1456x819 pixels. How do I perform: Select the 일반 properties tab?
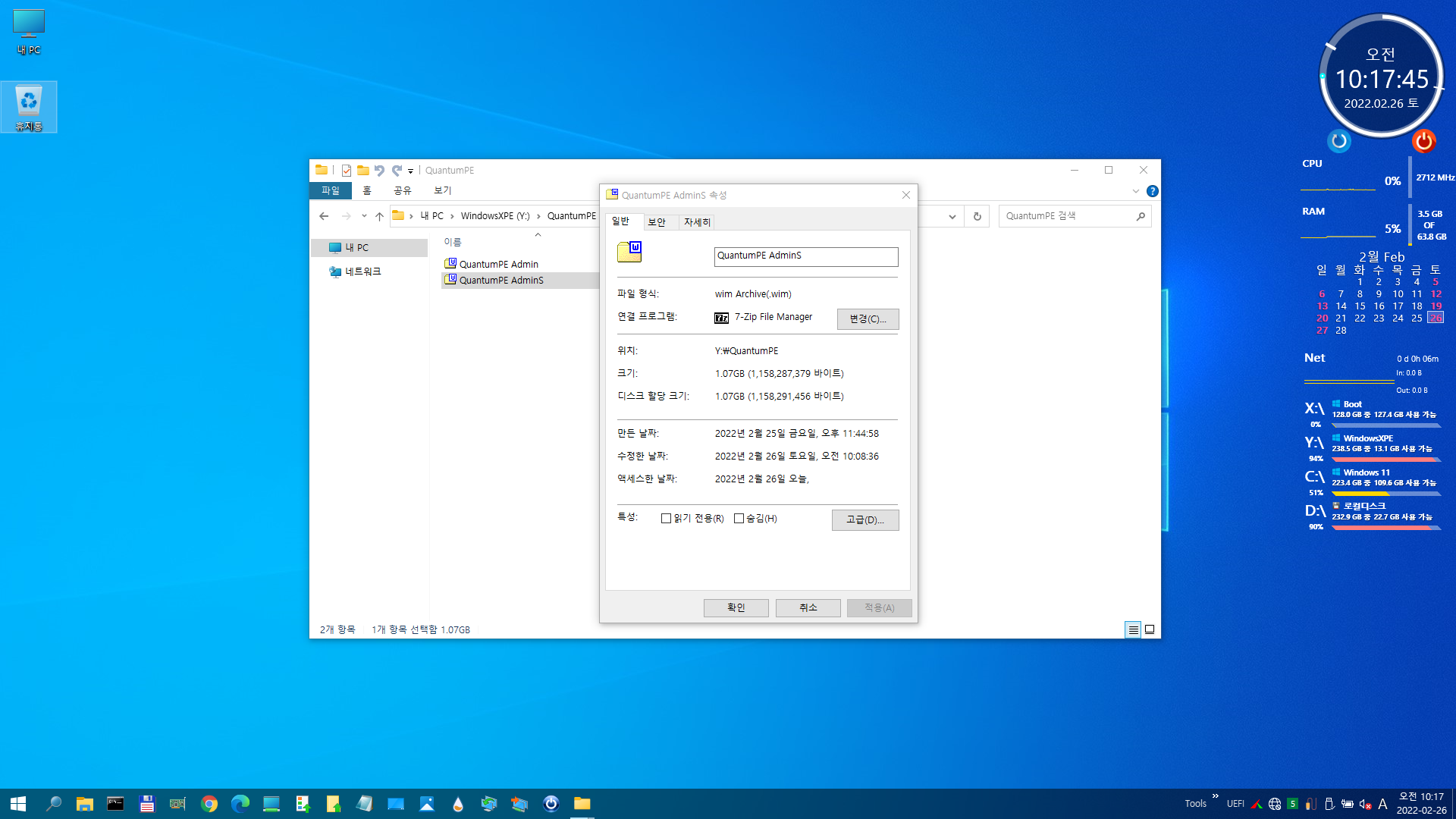pyautogui.click(x=620, y=221)
